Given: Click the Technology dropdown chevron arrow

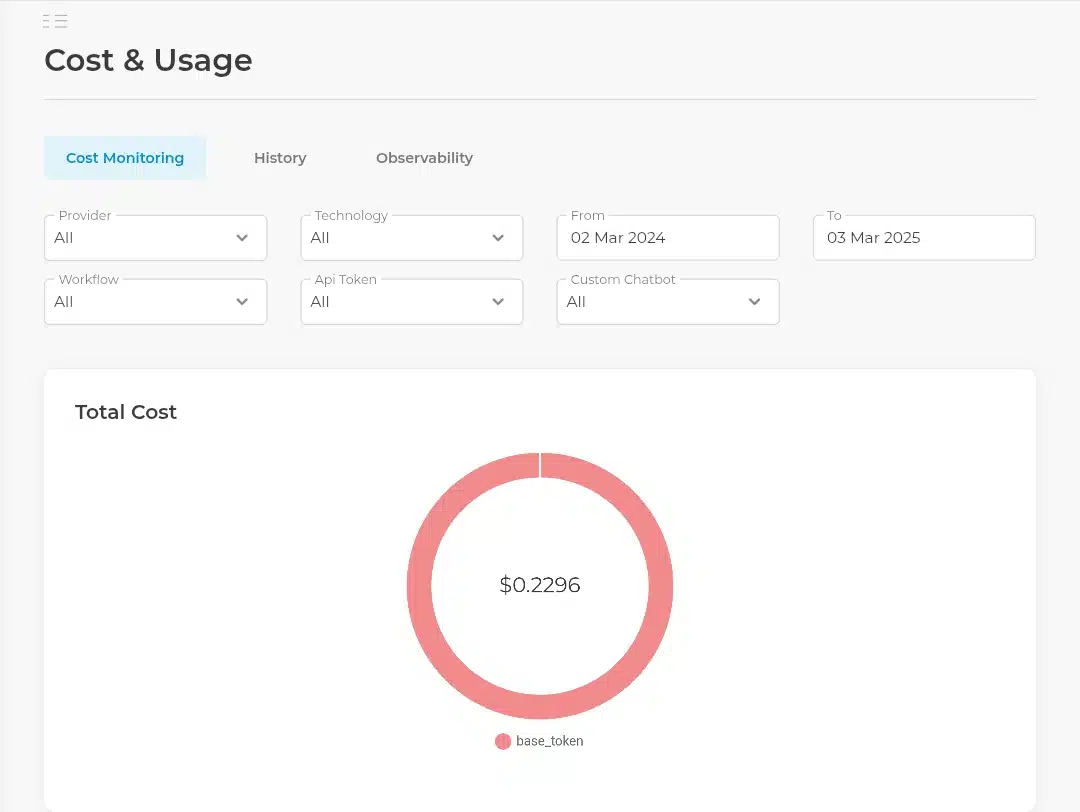Looking at the screenshot, I should (498, 238).
